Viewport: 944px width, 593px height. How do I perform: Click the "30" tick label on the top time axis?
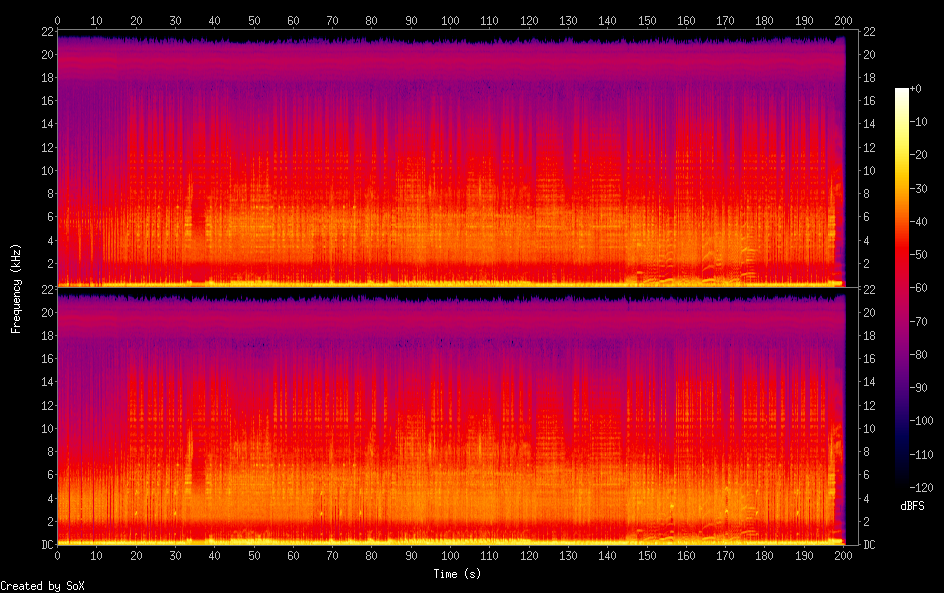coord(175,20)
